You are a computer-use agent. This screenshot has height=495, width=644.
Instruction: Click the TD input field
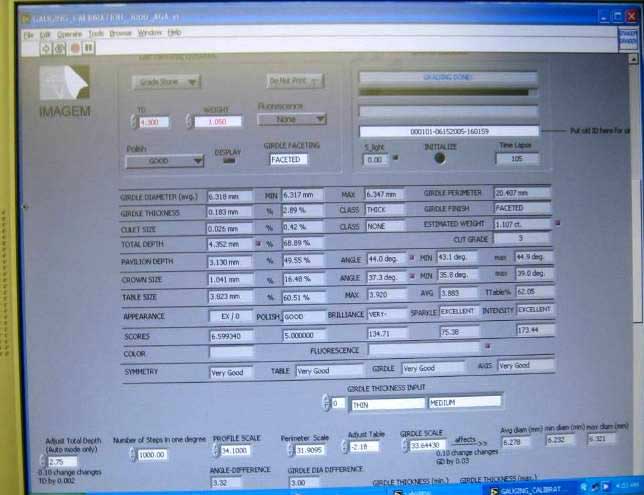154,122
